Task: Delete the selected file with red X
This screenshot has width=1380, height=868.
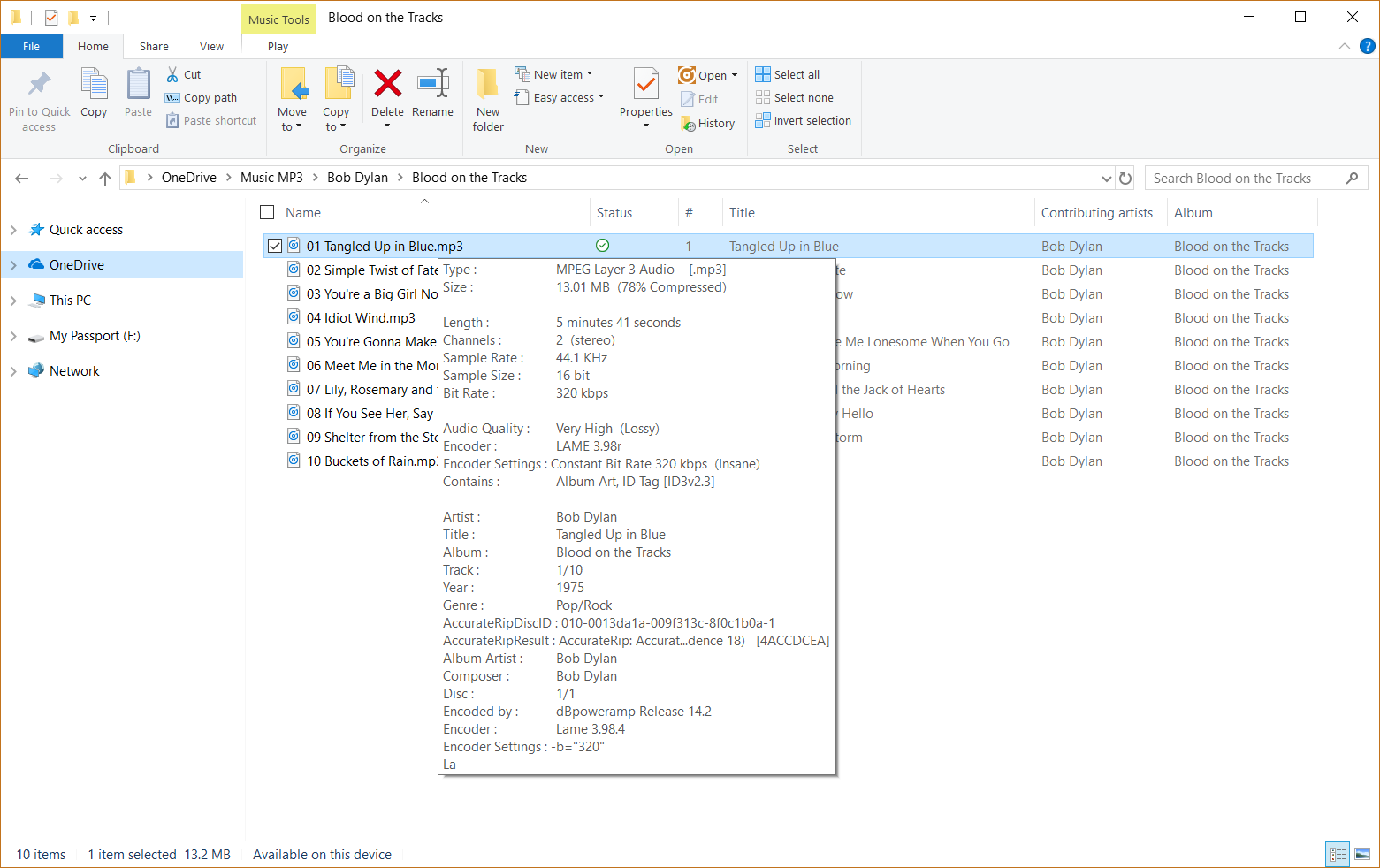Action: pos(387,83)
